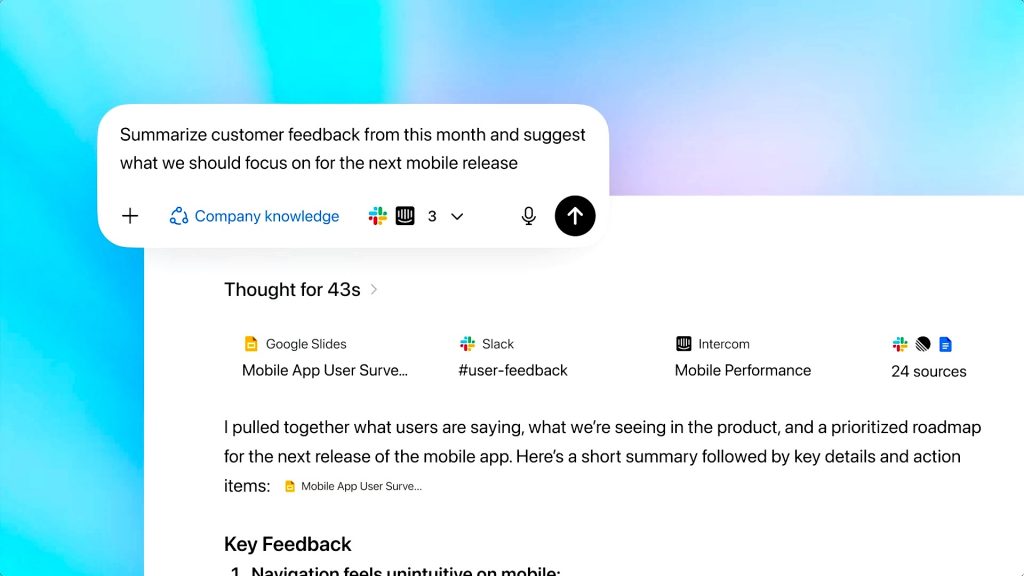Screen dimensions: 1024x576
Task: Open the 24 sources list
Action: pos(929,371)
